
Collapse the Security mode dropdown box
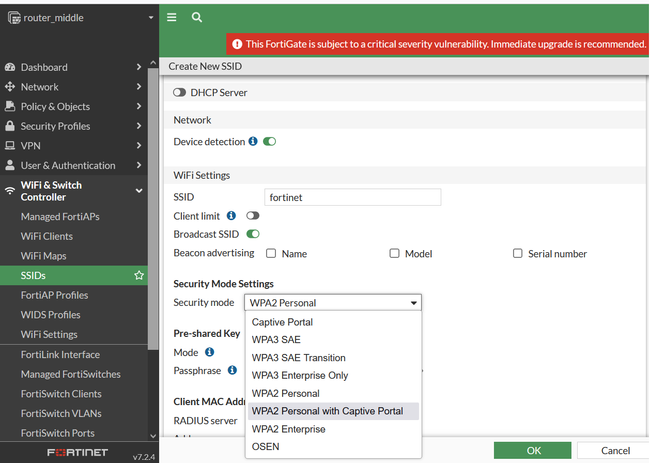click(333, 303)
